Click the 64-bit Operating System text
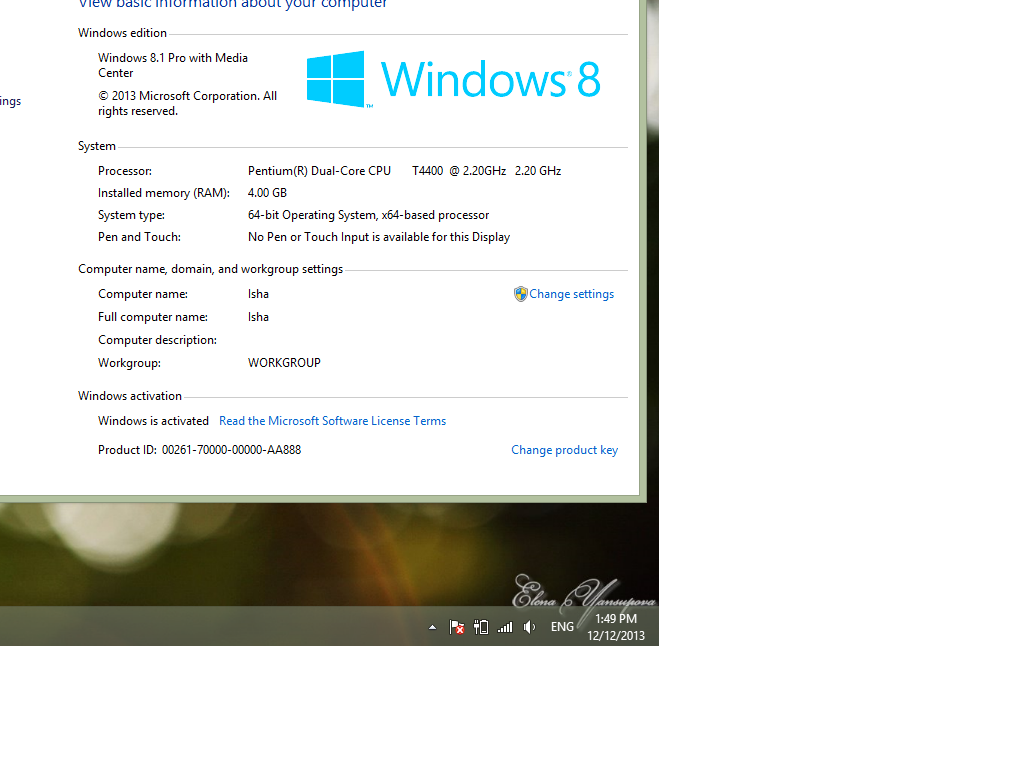 point(368,215)
